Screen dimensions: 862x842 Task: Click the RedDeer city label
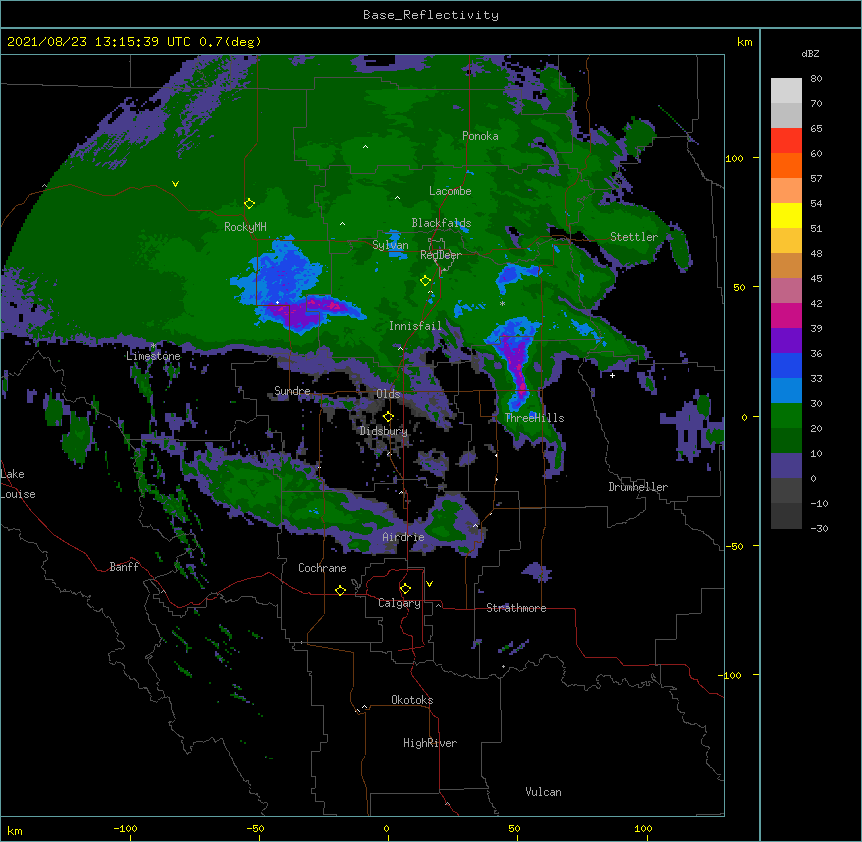pyautogui.click(x=440, y=255)
